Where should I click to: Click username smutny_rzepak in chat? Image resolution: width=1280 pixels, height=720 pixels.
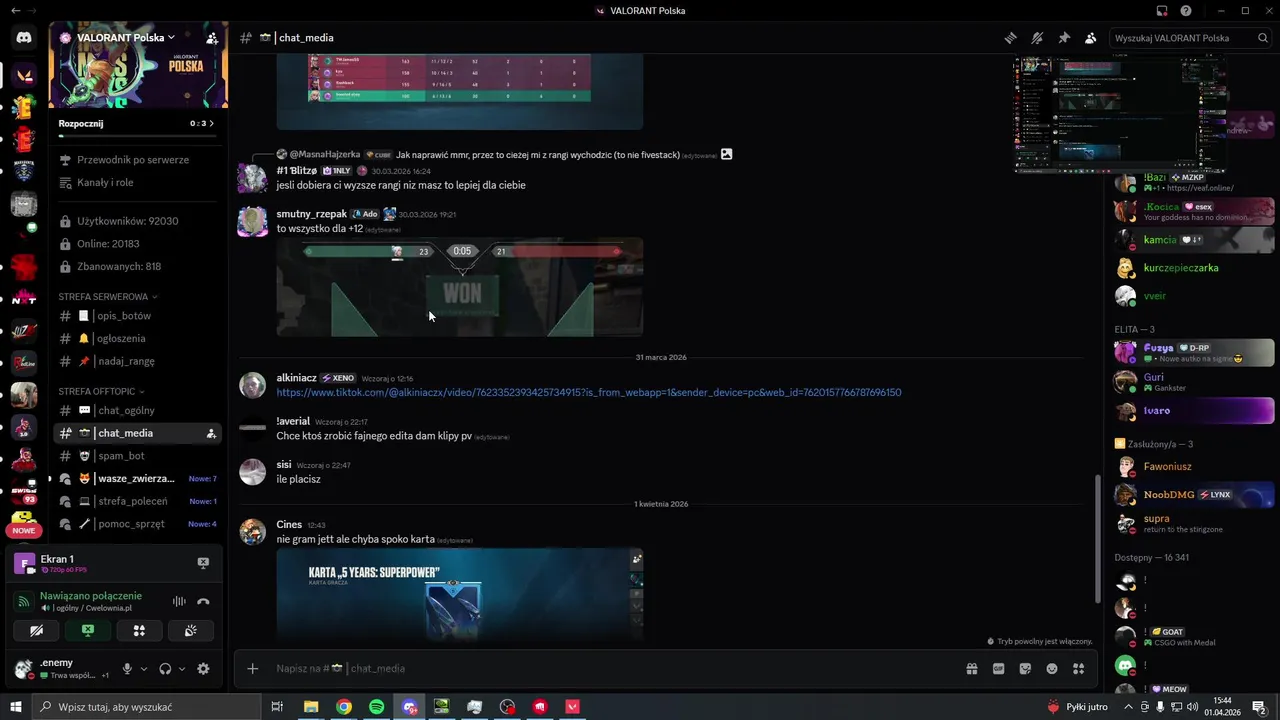coord(311,214)
